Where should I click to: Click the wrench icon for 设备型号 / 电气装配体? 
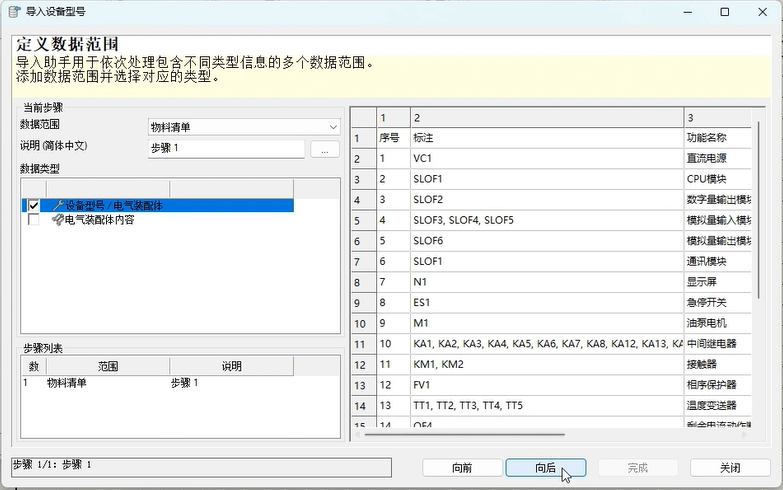[58, 205]
